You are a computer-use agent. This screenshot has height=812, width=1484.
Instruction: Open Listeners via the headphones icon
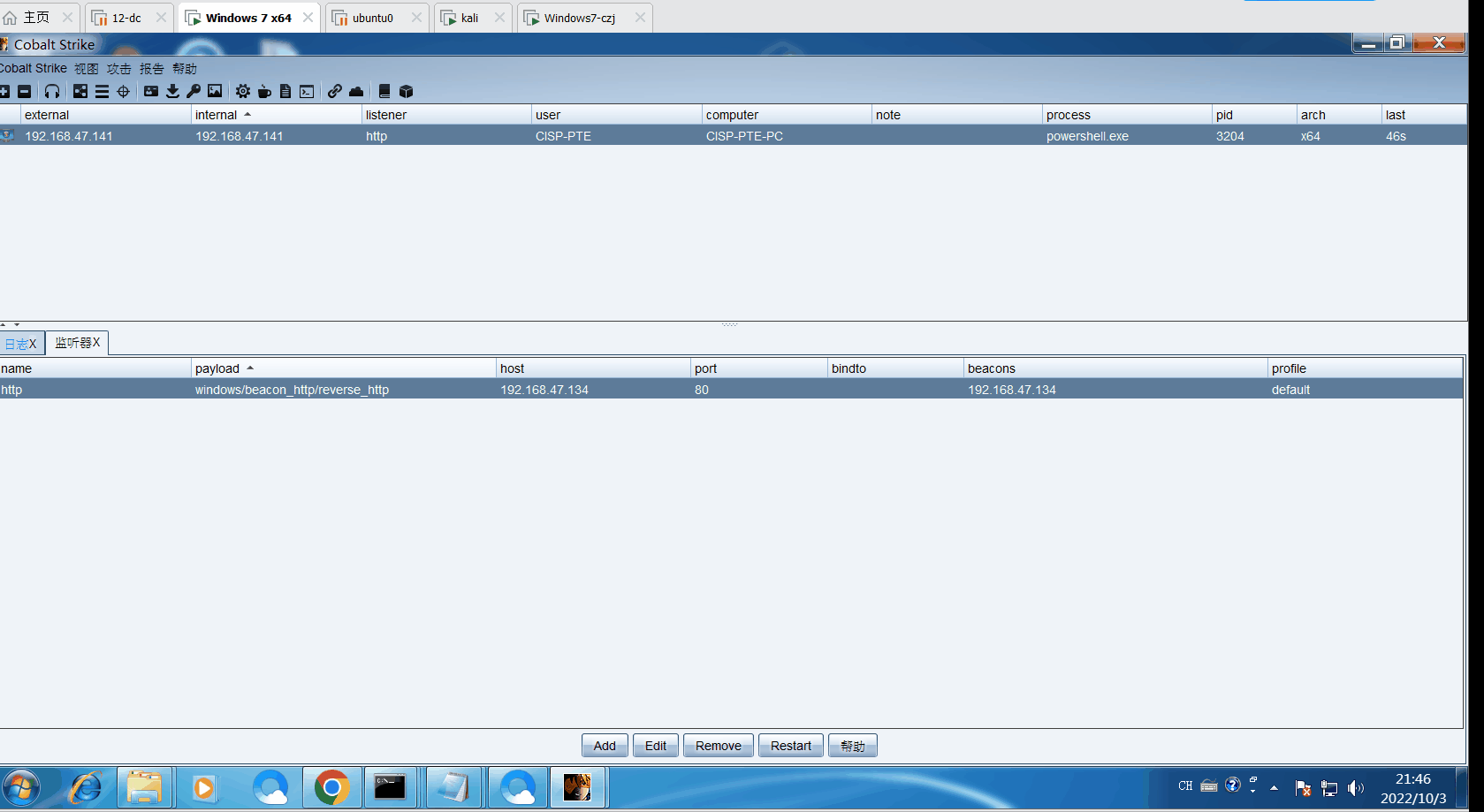[x=52, y=91]
